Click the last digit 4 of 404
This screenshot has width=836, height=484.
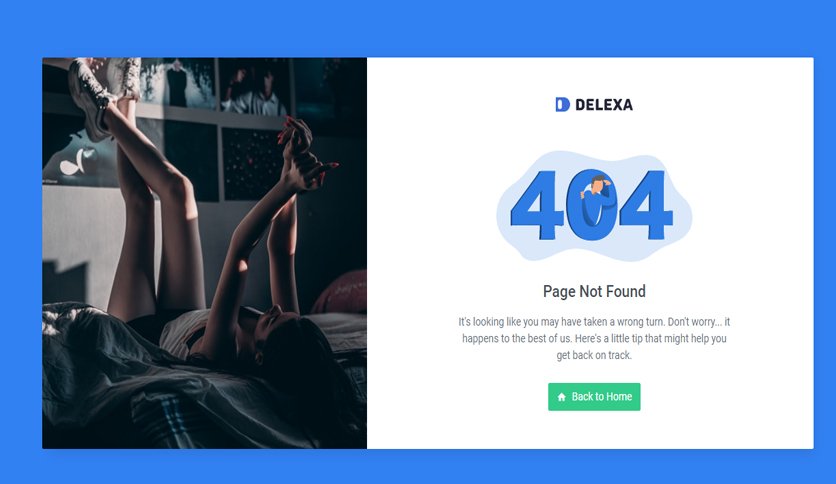647,205
